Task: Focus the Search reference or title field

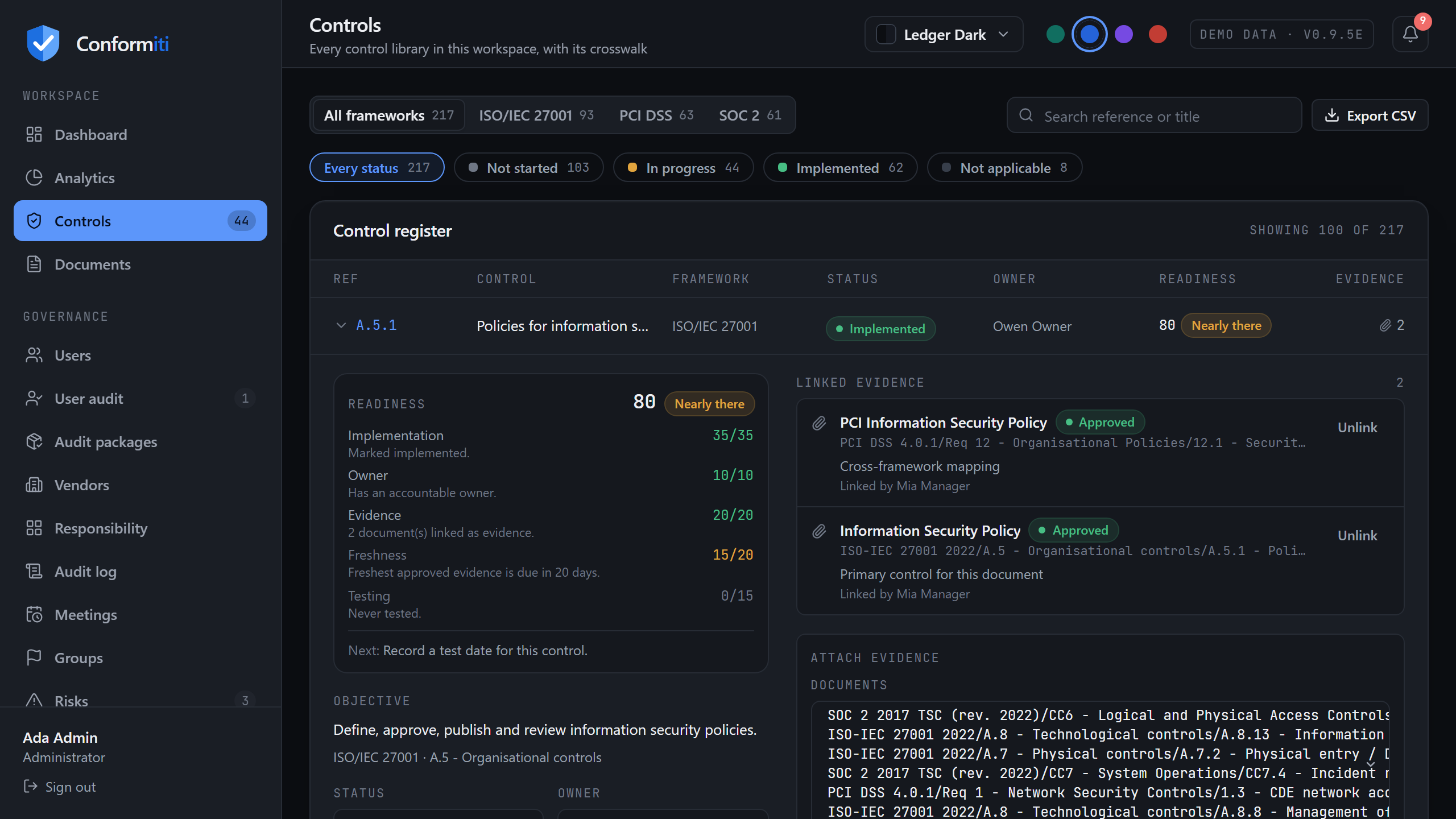Action: click(1155, 115)
